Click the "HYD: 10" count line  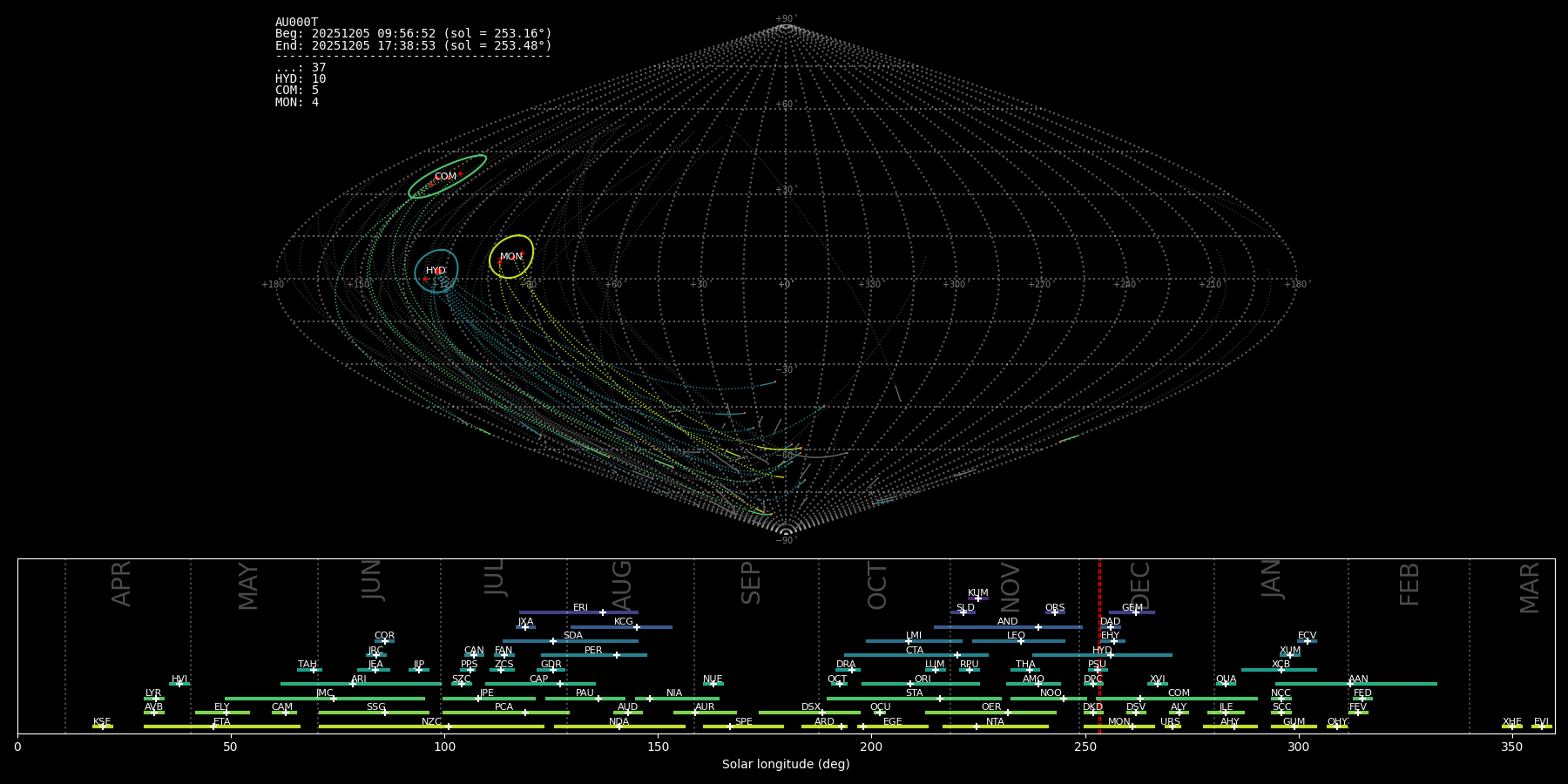301,79
